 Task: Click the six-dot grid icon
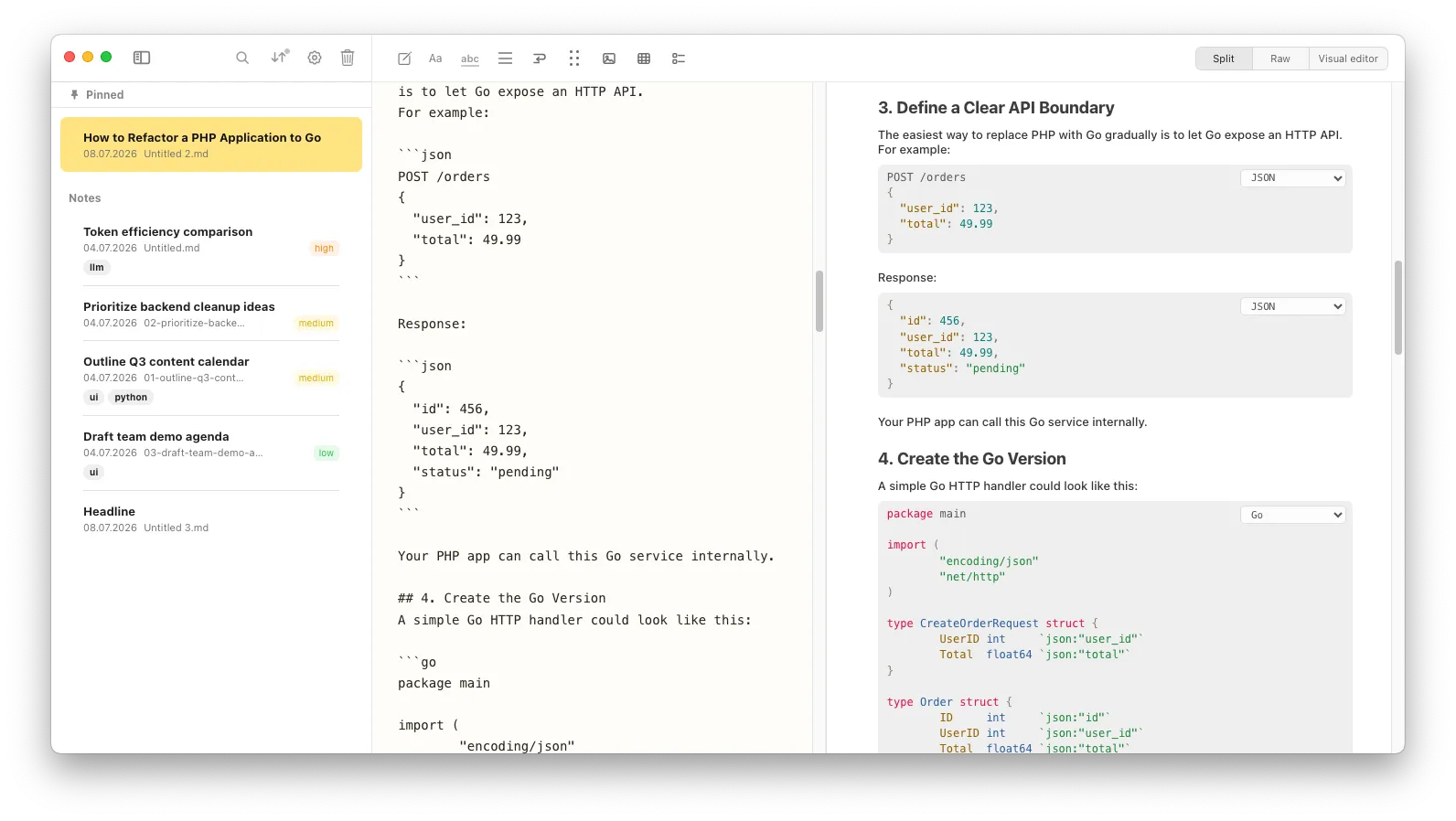[x=574, y=59]
